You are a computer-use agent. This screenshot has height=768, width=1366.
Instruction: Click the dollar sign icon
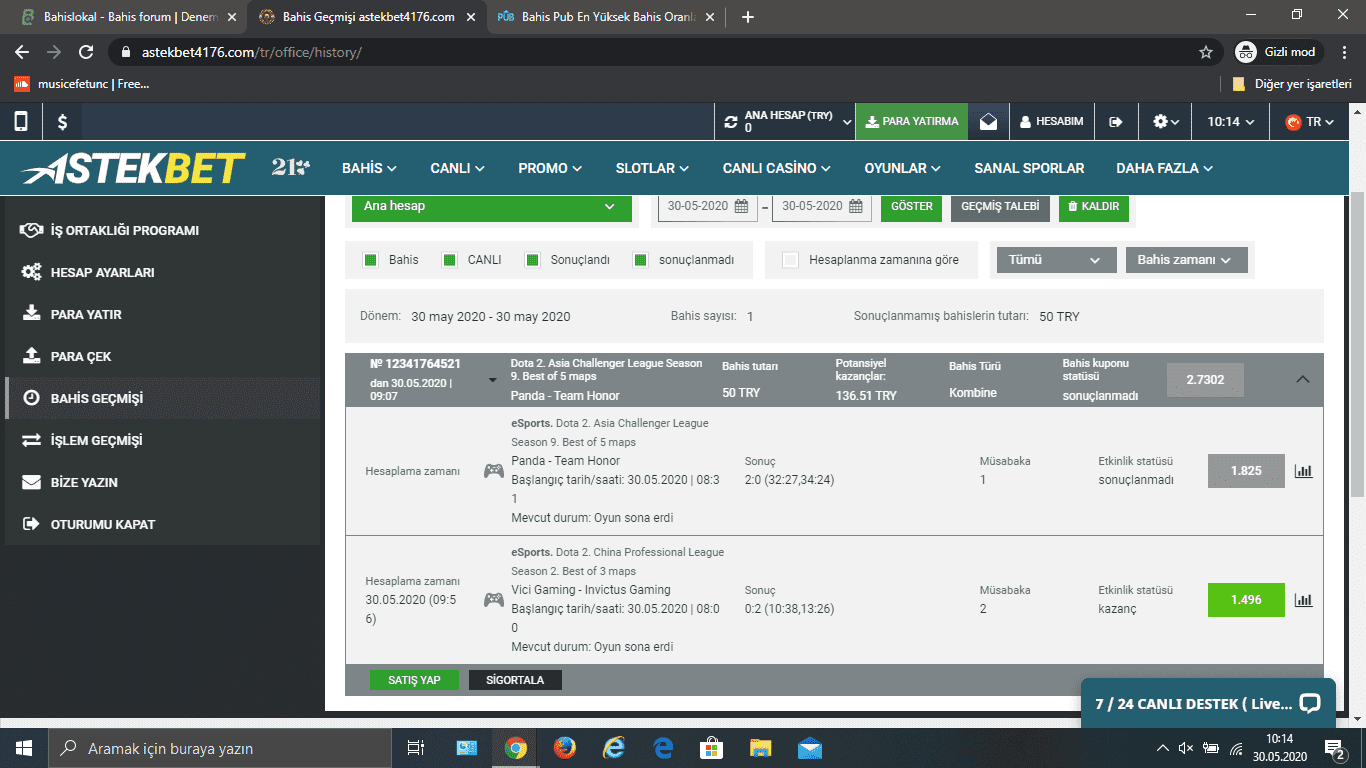coord(62,122)
